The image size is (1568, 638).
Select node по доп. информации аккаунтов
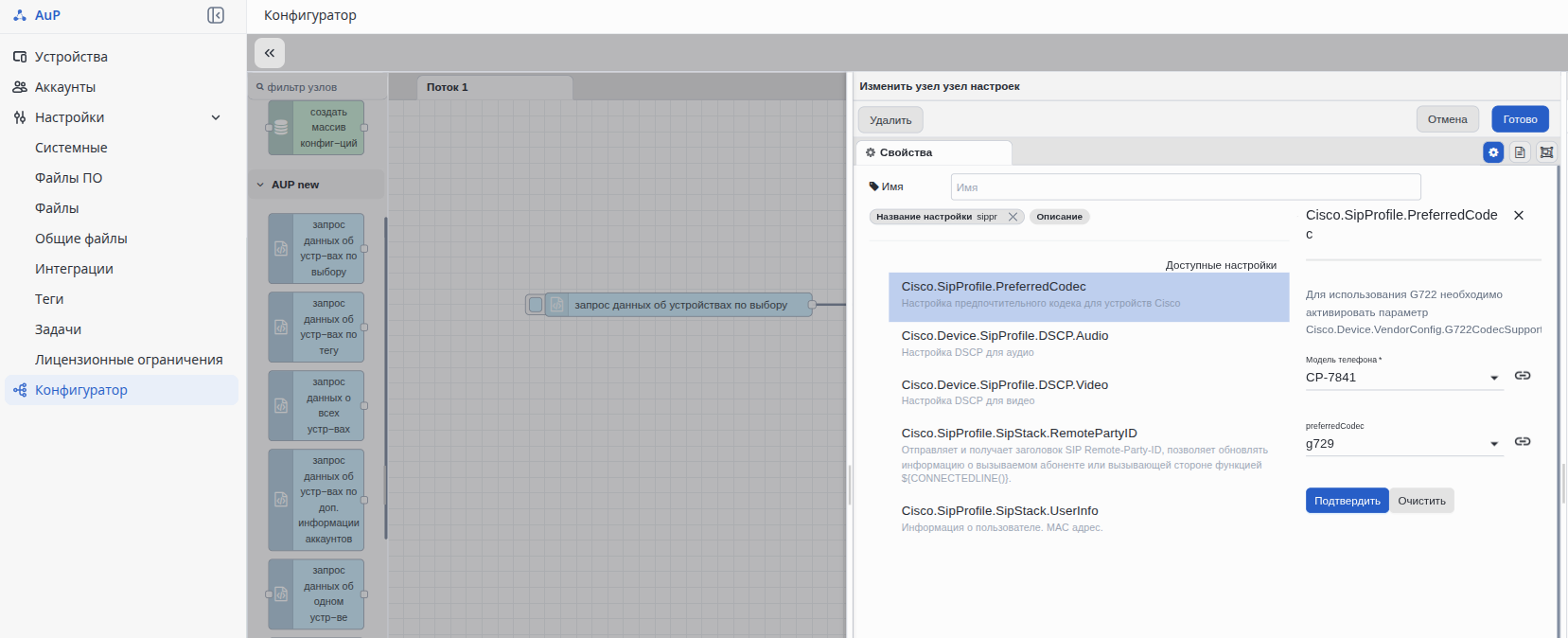point(316,500)
